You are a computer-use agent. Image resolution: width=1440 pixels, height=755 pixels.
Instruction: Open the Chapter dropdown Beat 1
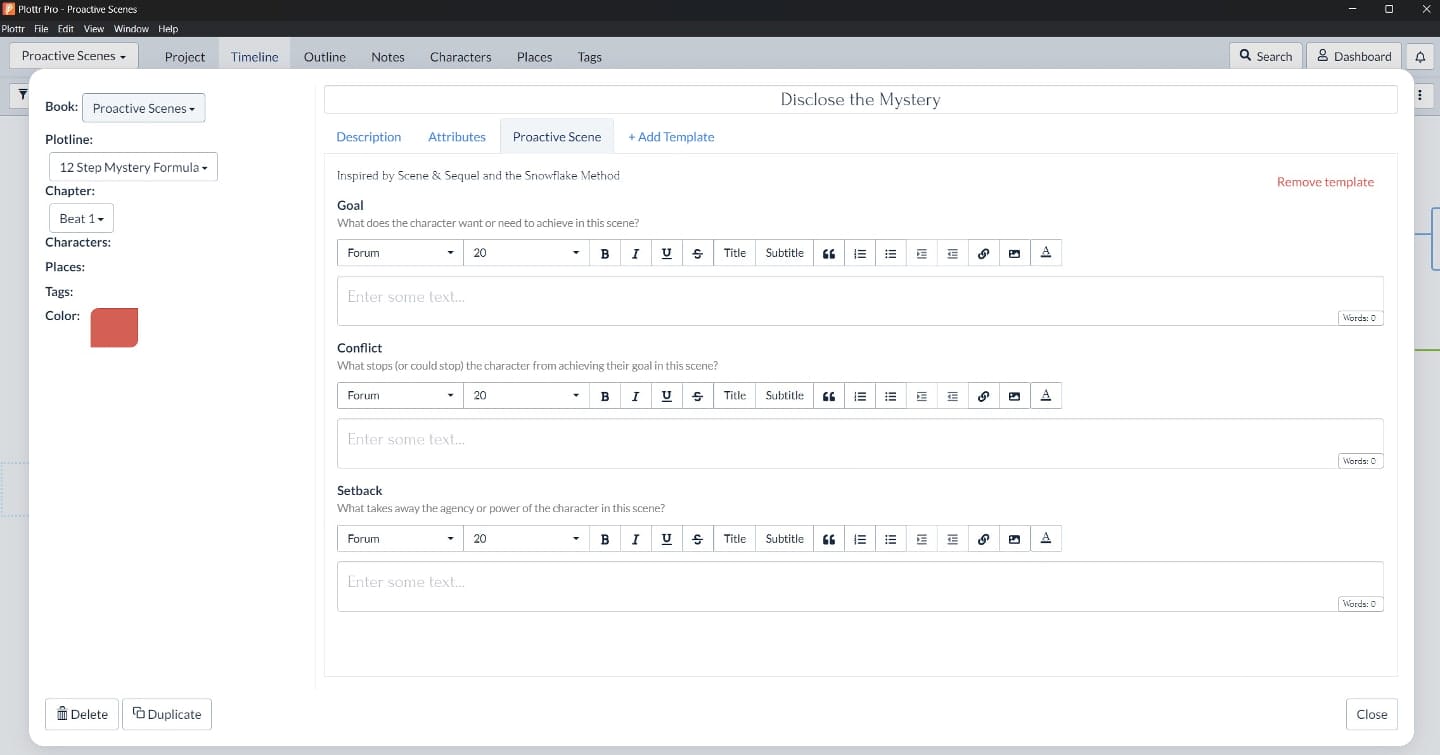coord(81,218)
